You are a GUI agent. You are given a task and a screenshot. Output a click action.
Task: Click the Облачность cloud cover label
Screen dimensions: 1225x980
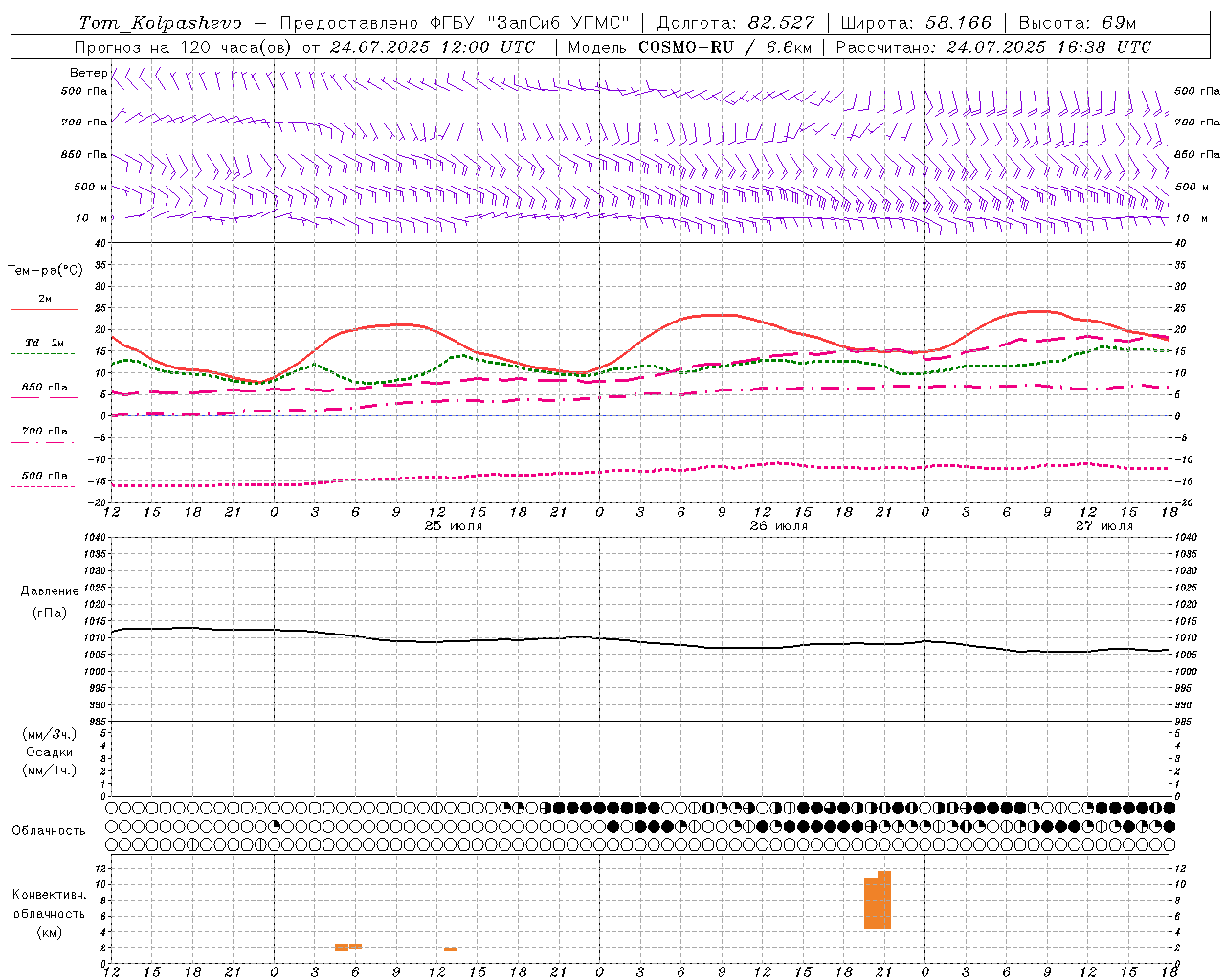(x=49, y=831)
